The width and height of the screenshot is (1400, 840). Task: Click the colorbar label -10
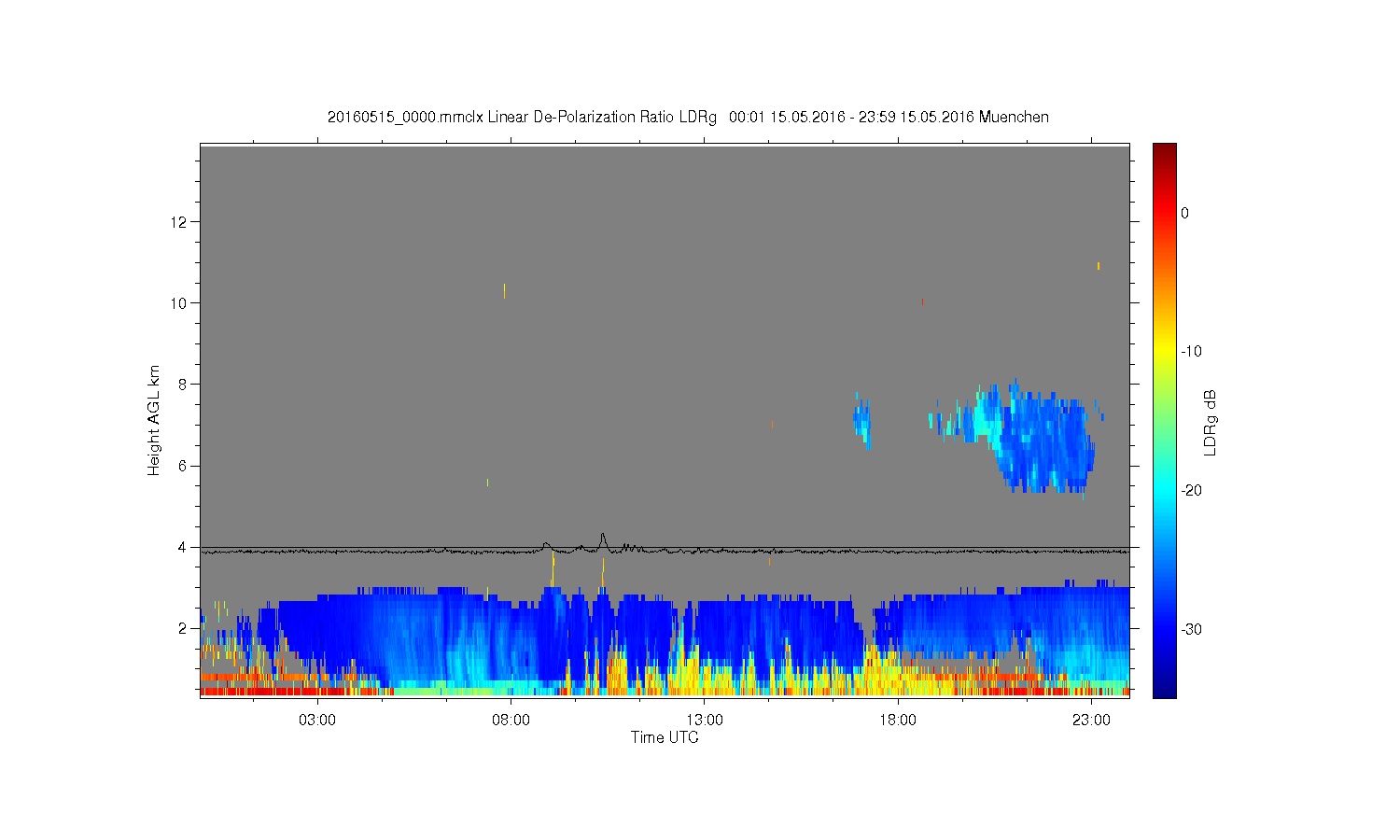[x=1191, y=352]
